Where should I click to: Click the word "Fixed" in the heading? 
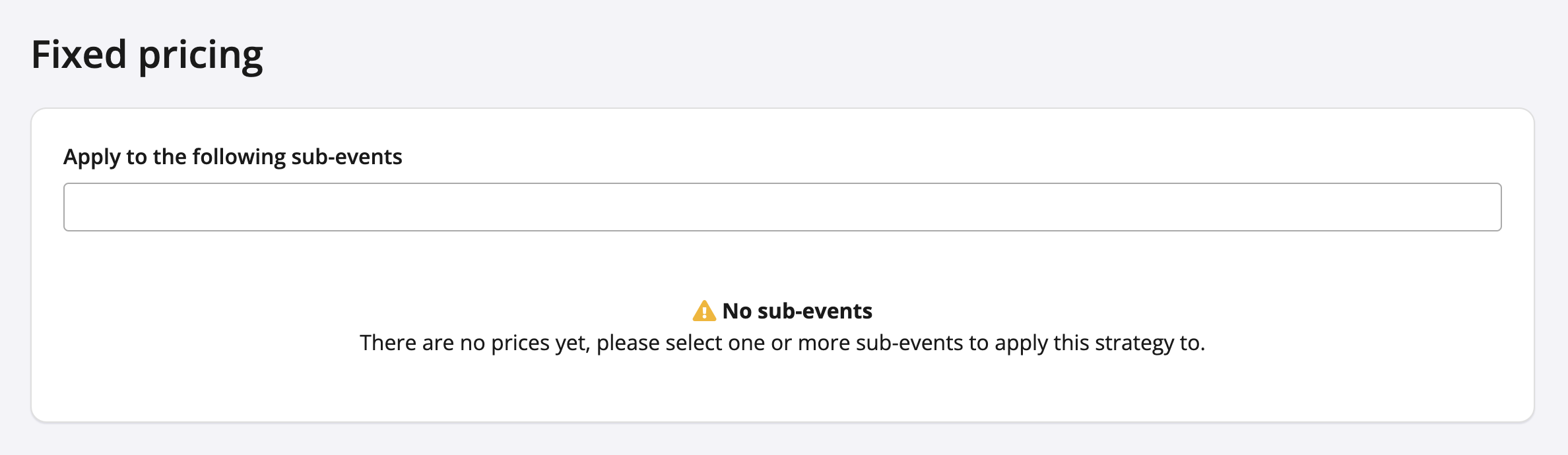[x=79, y=54]
